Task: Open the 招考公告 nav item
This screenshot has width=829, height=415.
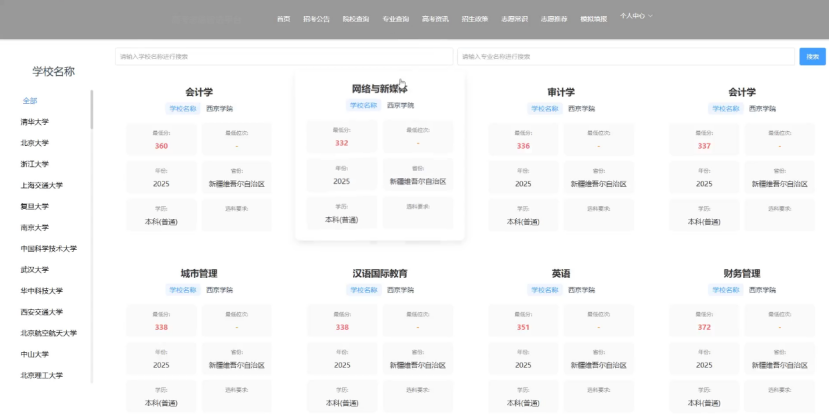Action: 316,19
